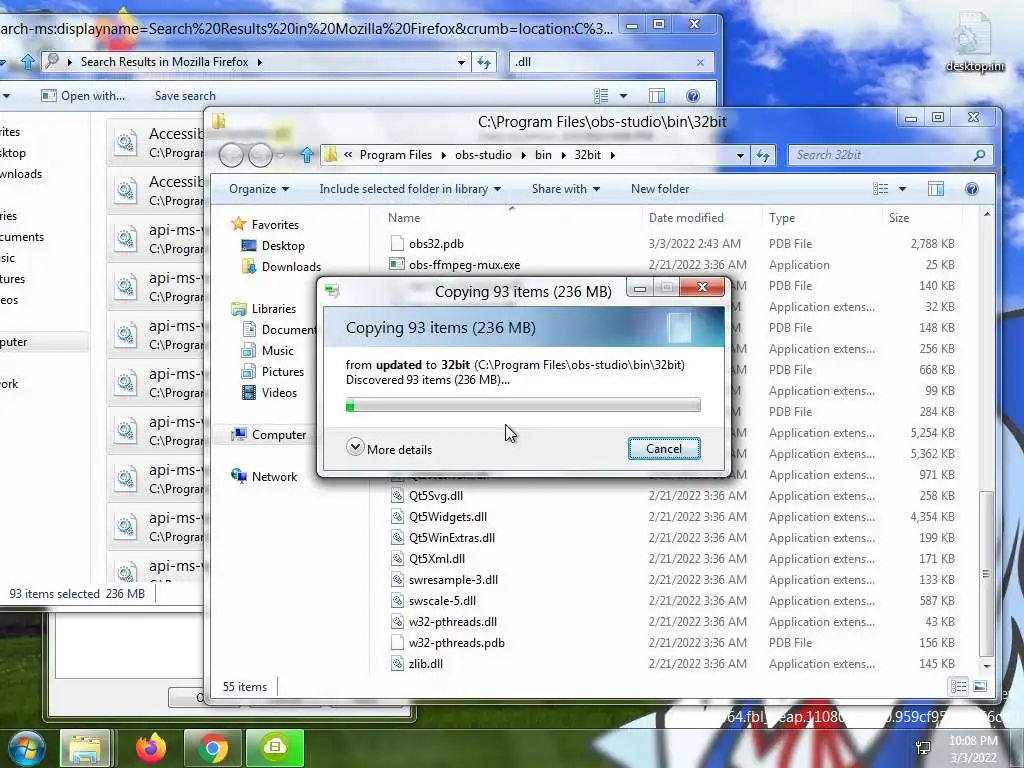1024x768 pixels.
Task: Click the zlib.dll file icon
Action: click(397, 664)
